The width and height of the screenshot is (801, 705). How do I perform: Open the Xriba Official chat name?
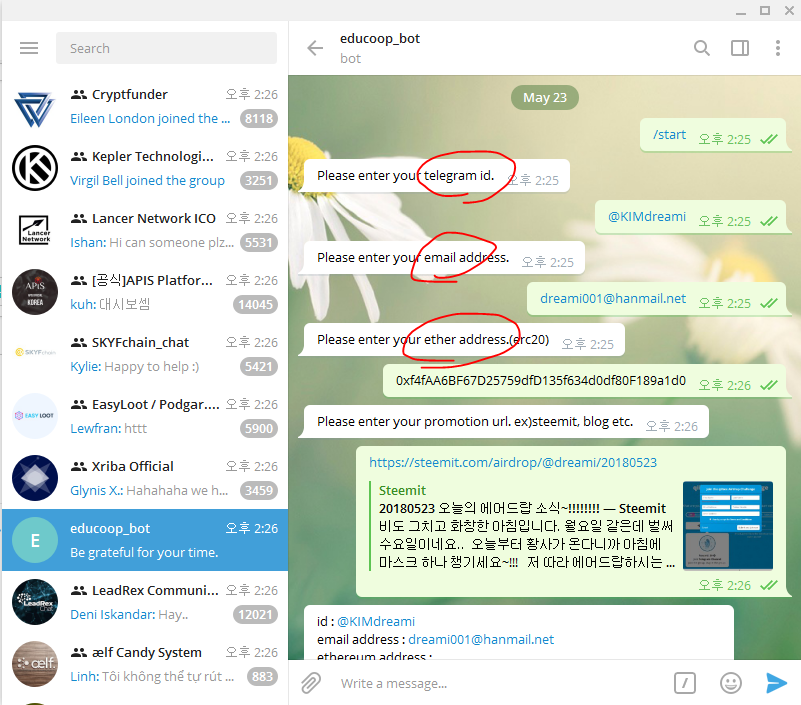tap(132, 466)
